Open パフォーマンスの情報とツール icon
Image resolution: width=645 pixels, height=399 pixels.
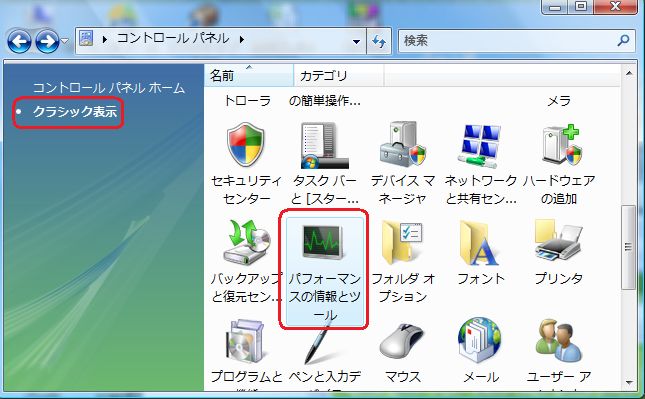324,242
